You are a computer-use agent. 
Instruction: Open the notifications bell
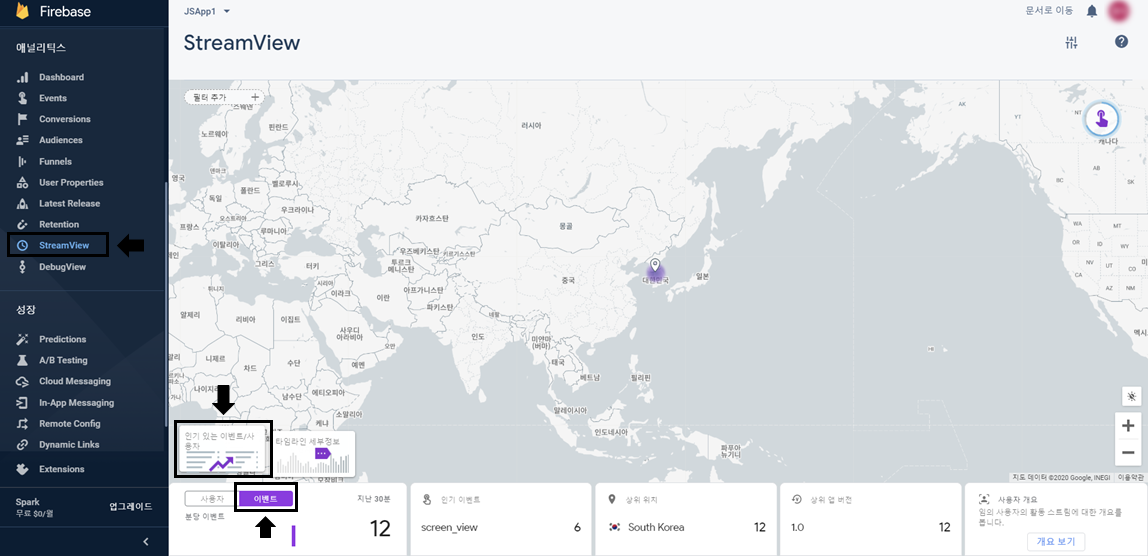pos(1092,11)
